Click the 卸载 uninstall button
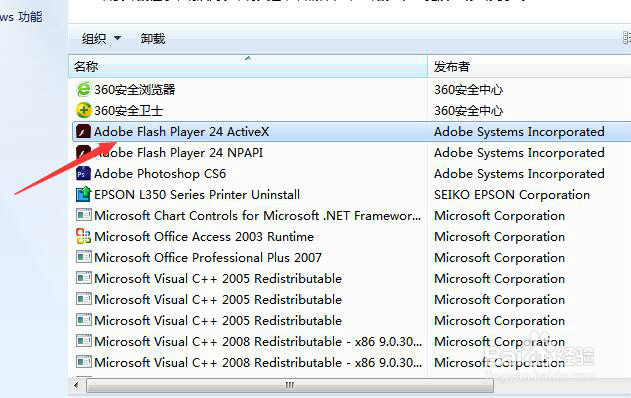 pos(153,39)
